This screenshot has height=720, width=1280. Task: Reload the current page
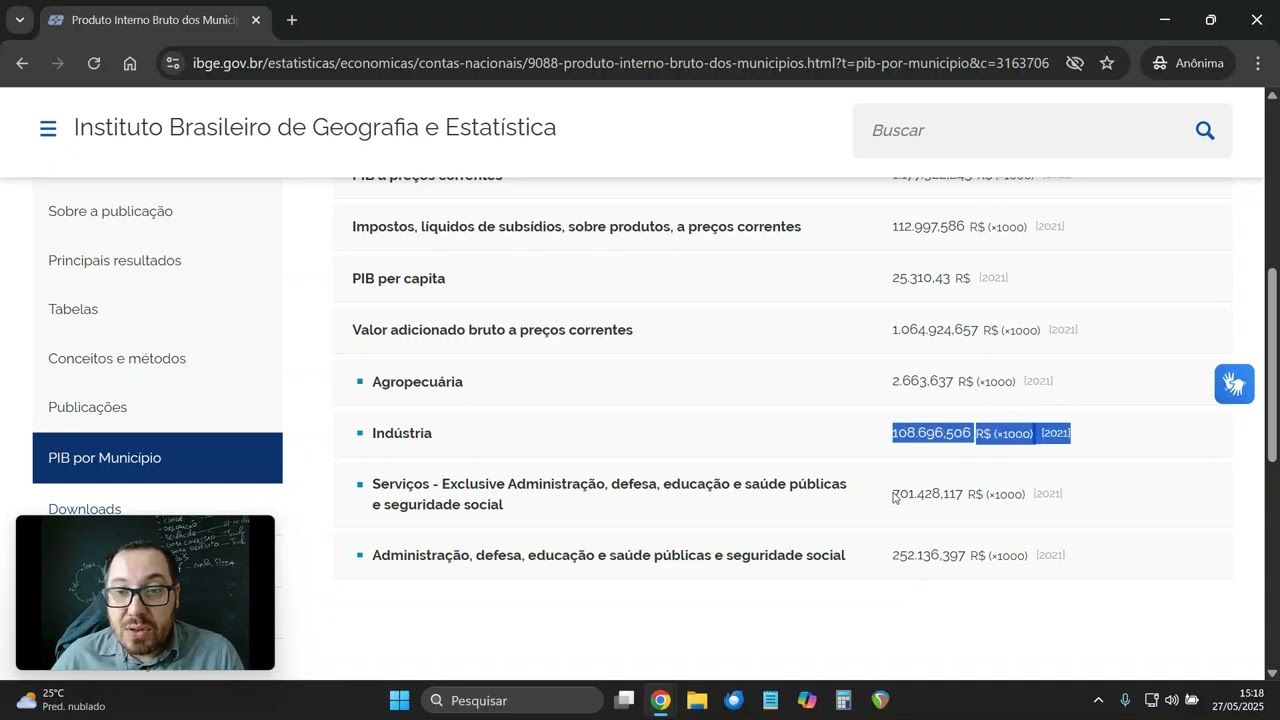[x=94, y=63]
